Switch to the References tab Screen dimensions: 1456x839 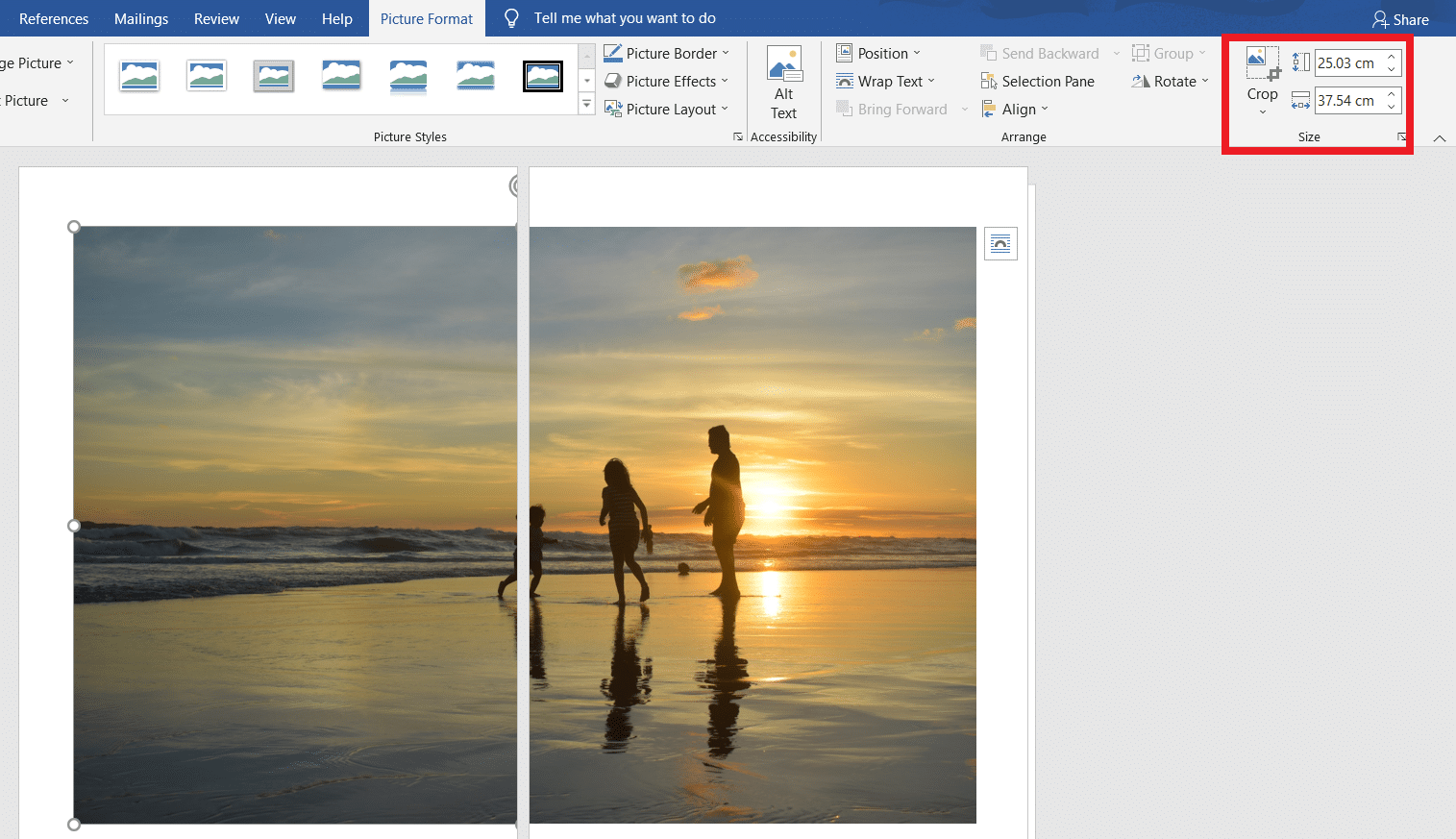pyautogui.click(x=54, y=19)
